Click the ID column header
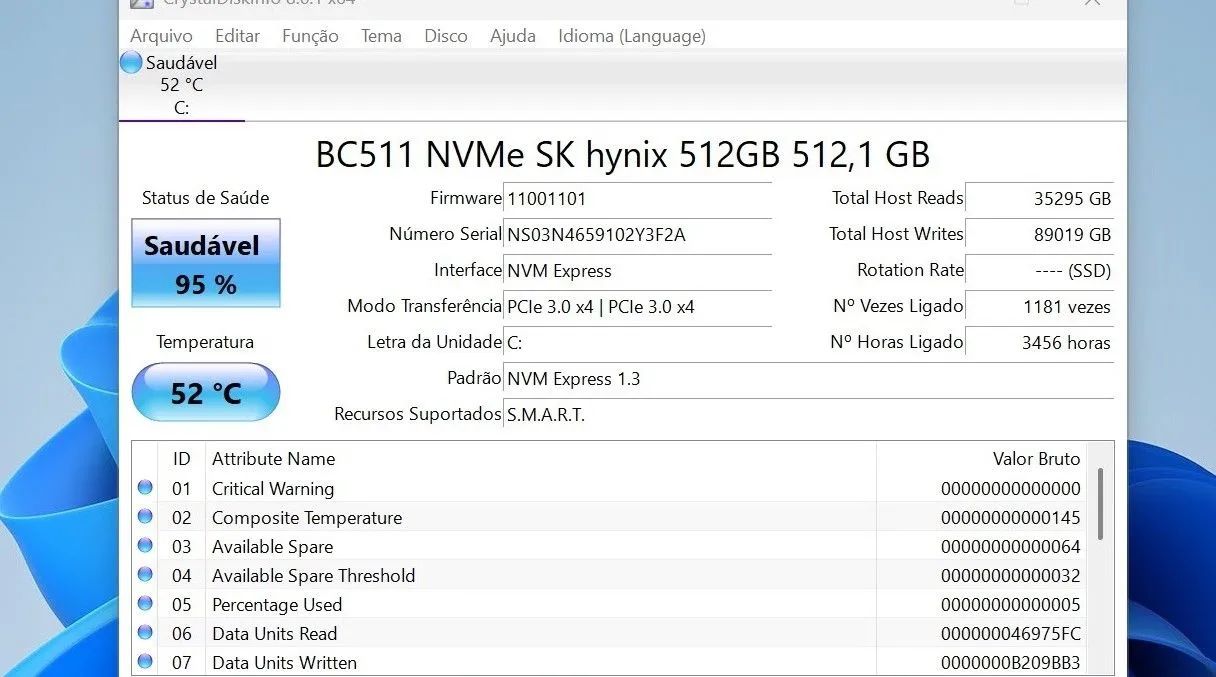Image resolution: width=1216 pixels, height=677 pixels. [x=181, y=459]
